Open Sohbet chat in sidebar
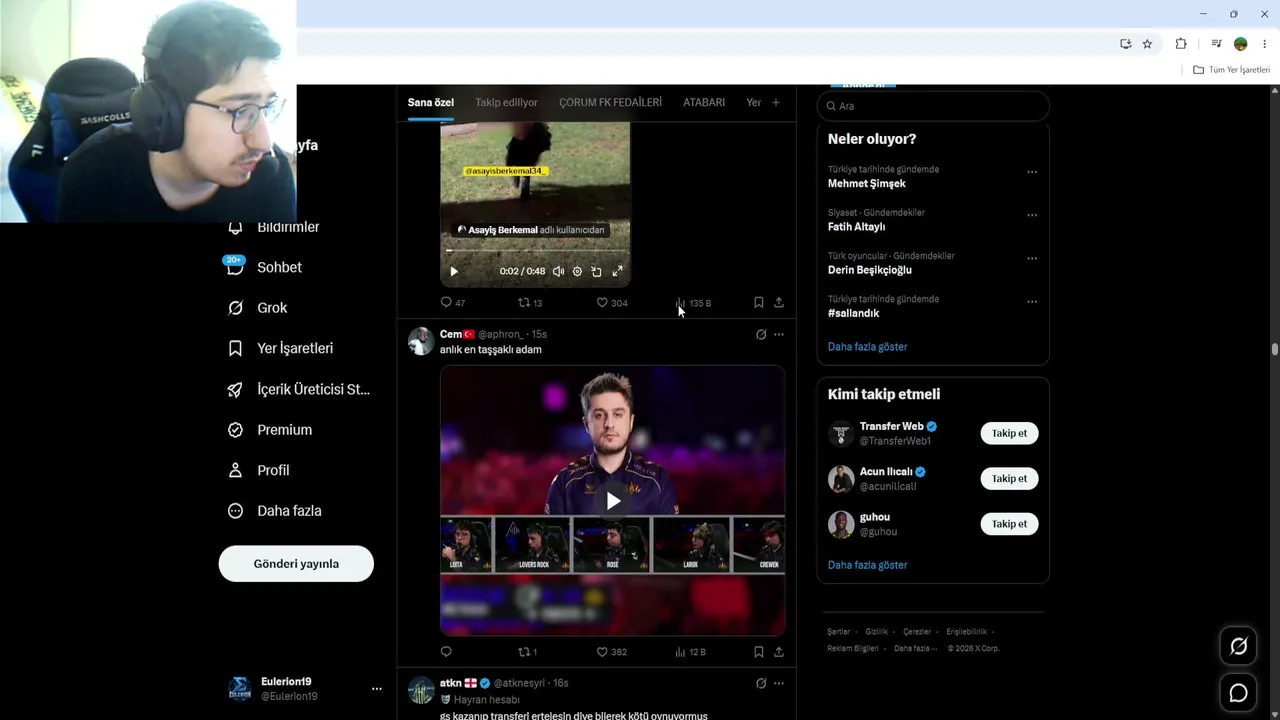This screenshot has width=1280, height=720. (x=265, y=267)
